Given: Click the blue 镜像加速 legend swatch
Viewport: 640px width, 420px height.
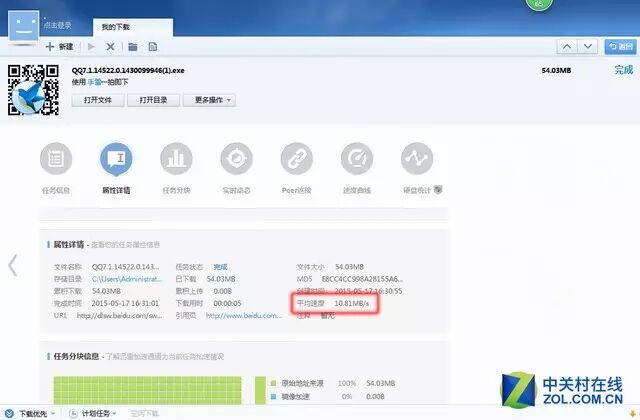Looking at the screenshot, I should tap(273, 396).
